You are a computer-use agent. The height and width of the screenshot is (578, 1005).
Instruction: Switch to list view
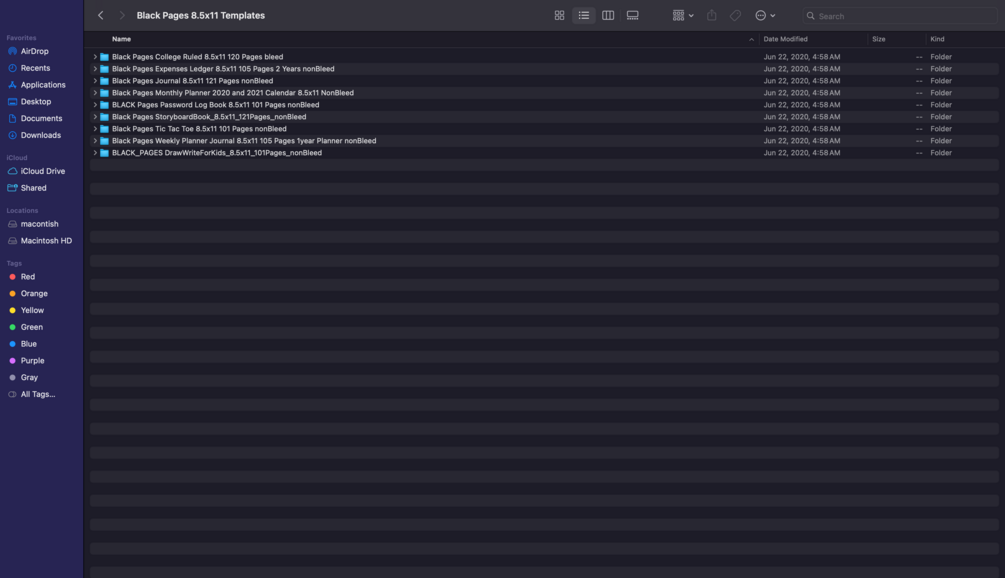pyautogui.click(x=583, y=15)
